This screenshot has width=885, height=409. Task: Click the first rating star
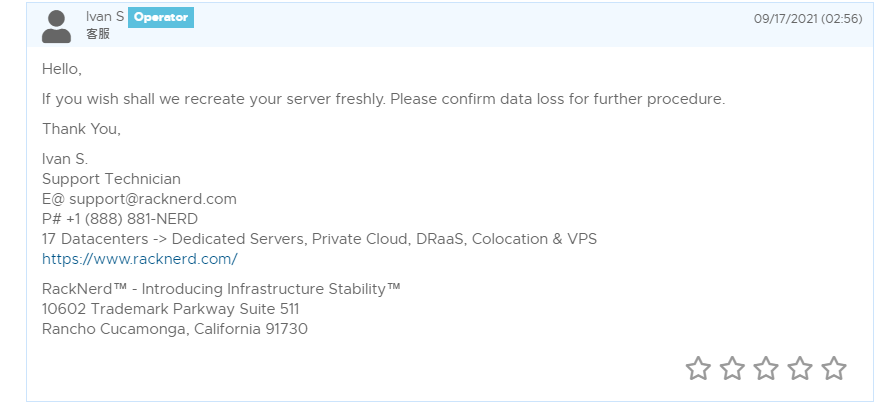pyautogui.click(x=698, y=369)
